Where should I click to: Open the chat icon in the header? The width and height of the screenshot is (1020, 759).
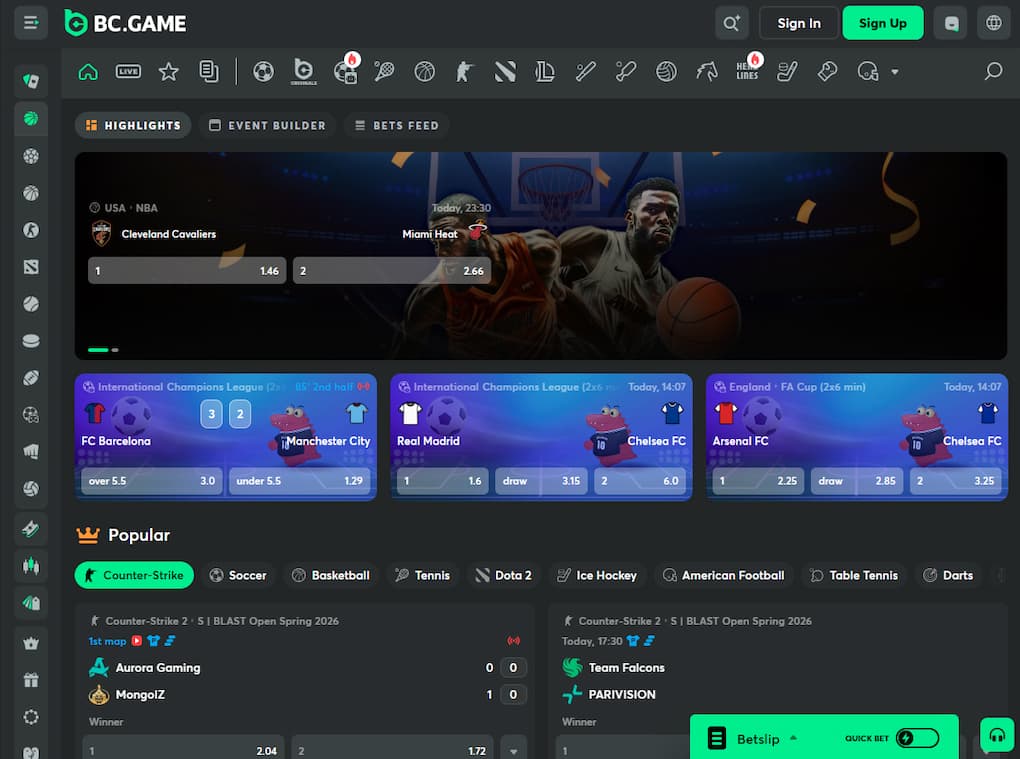tap(951, 23)
